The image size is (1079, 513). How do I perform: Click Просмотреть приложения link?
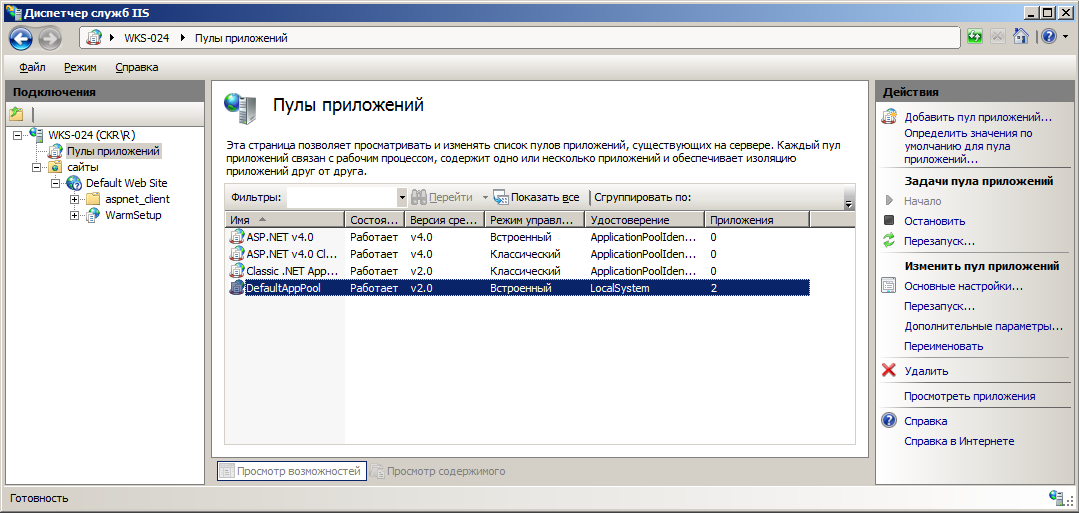pyautogui.click(x=970, y=397)
